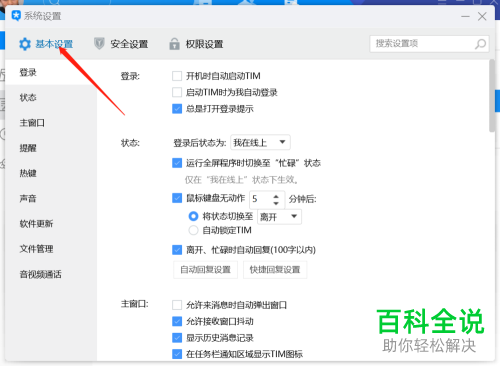
Task: Open the 离开 status dropdown
Action: point(279,217)
